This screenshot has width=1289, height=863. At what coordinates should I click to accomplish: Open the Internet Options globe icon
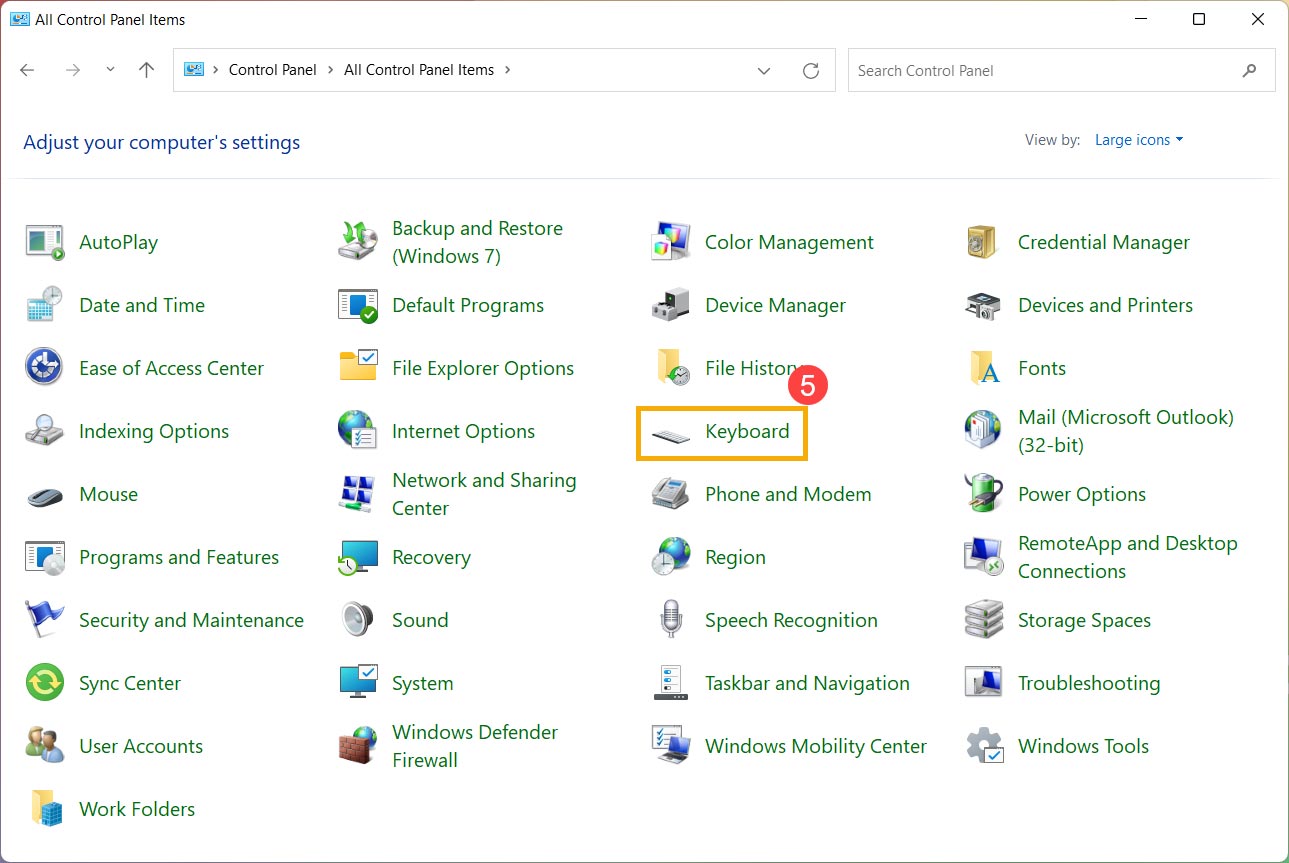358,431
